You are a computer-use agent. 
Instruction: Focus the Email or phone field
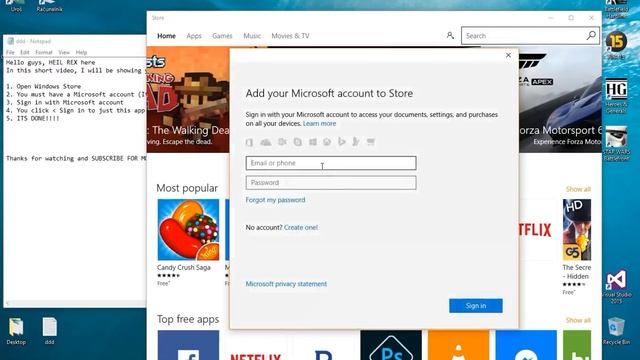click(x=331, y=163)
